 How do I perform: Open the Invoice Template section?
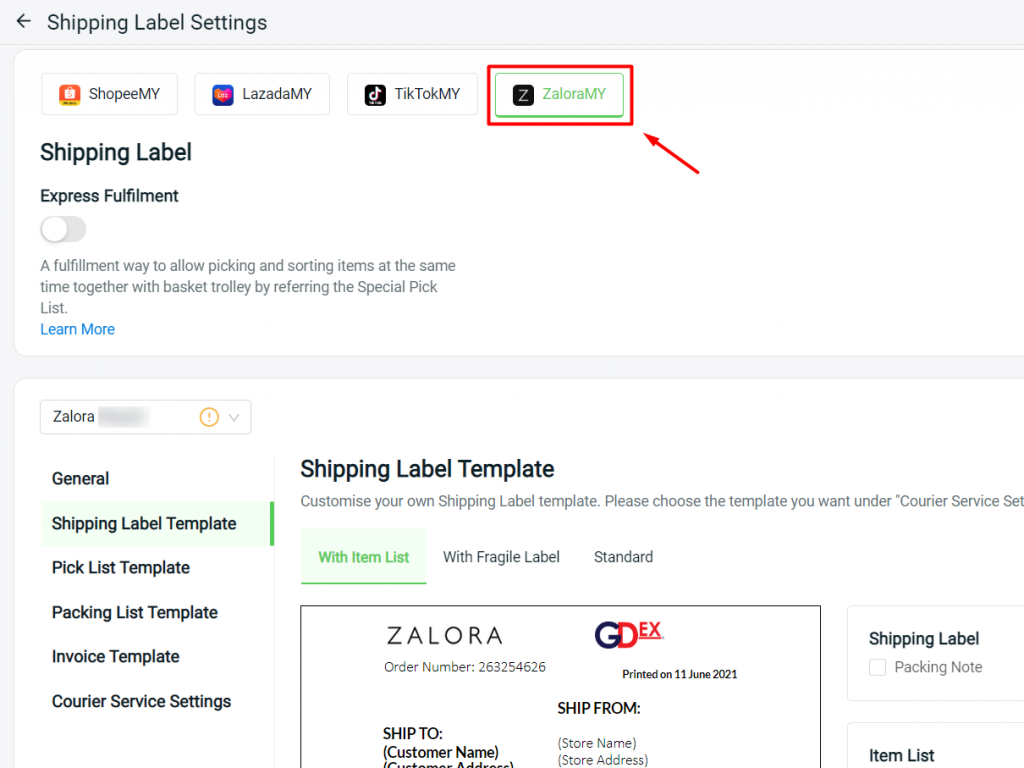coord(116,656)
